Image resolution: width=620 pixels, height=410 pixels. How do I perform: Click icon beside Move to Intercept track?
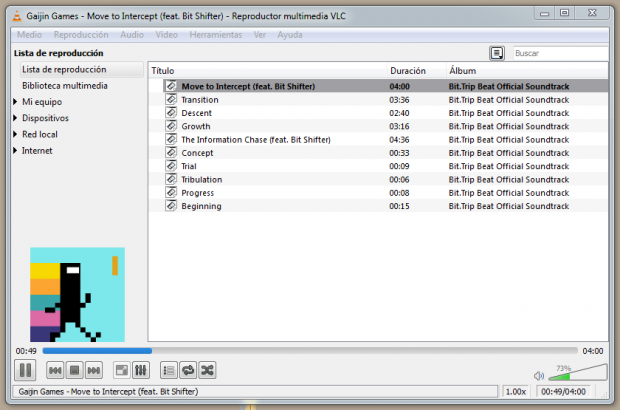[x=171, y=86]
